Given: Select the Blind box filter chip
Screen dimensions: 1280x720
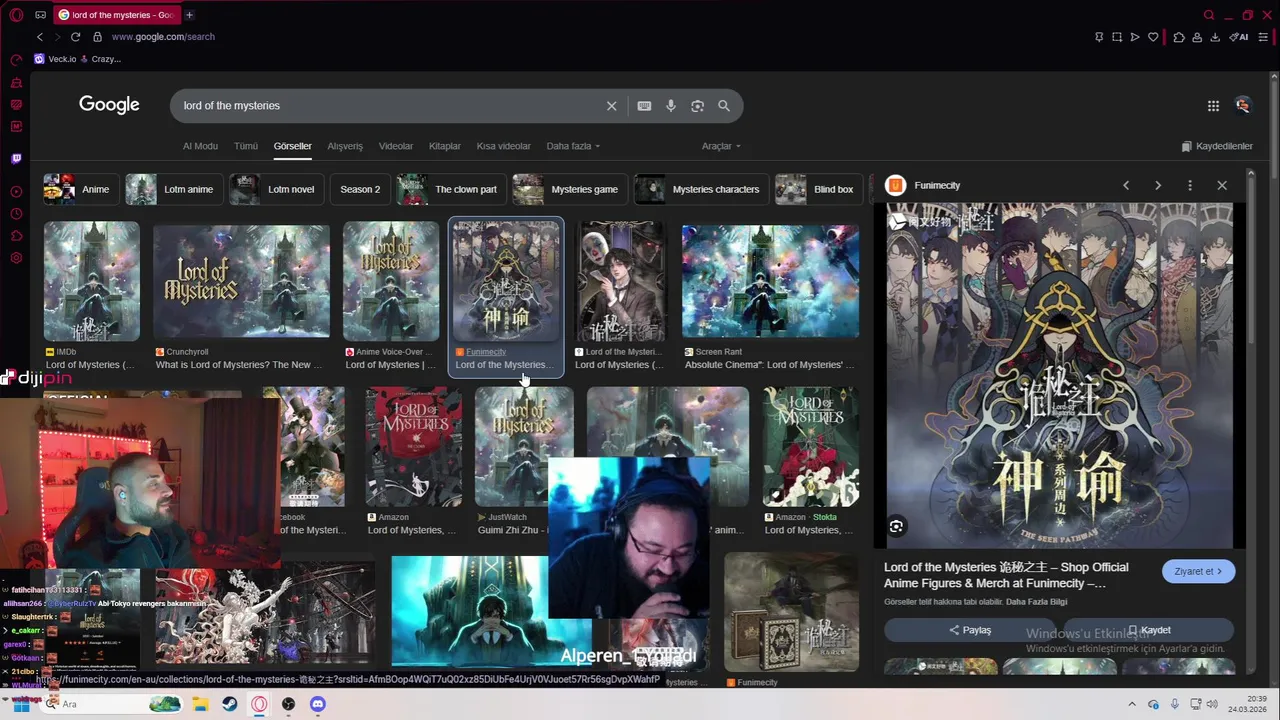Looking at the screenshot, I should pos(817,189).
